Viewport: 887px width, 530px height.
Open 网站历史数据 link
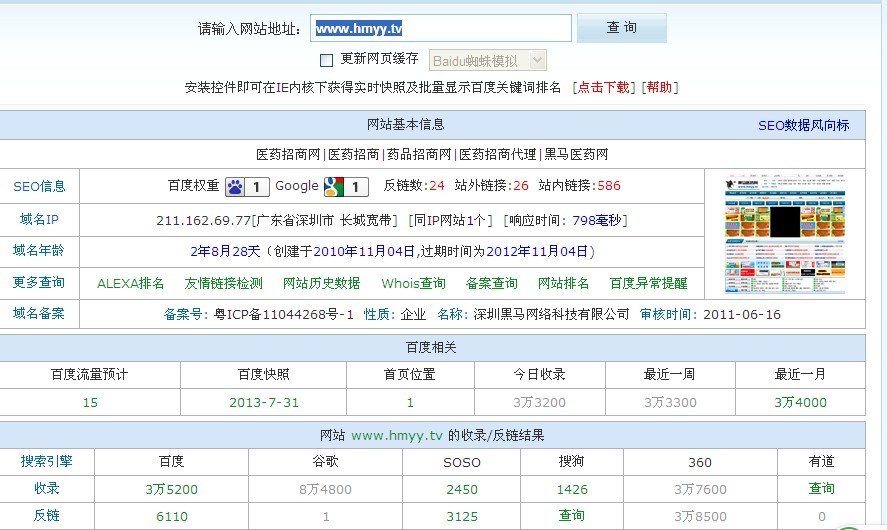(321, 283)
